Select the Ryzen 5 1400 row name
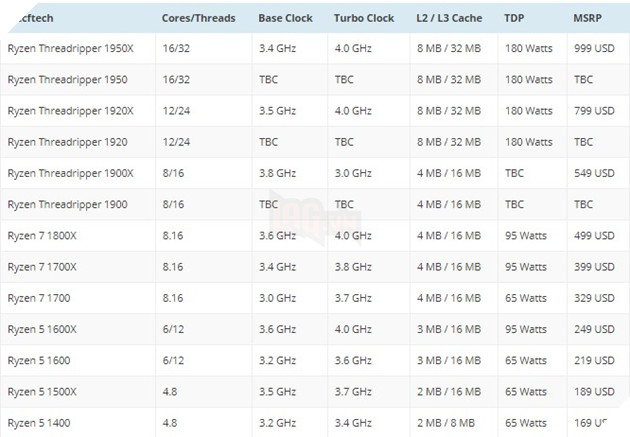This screenshot has width=630, height=437. point(39,423)
